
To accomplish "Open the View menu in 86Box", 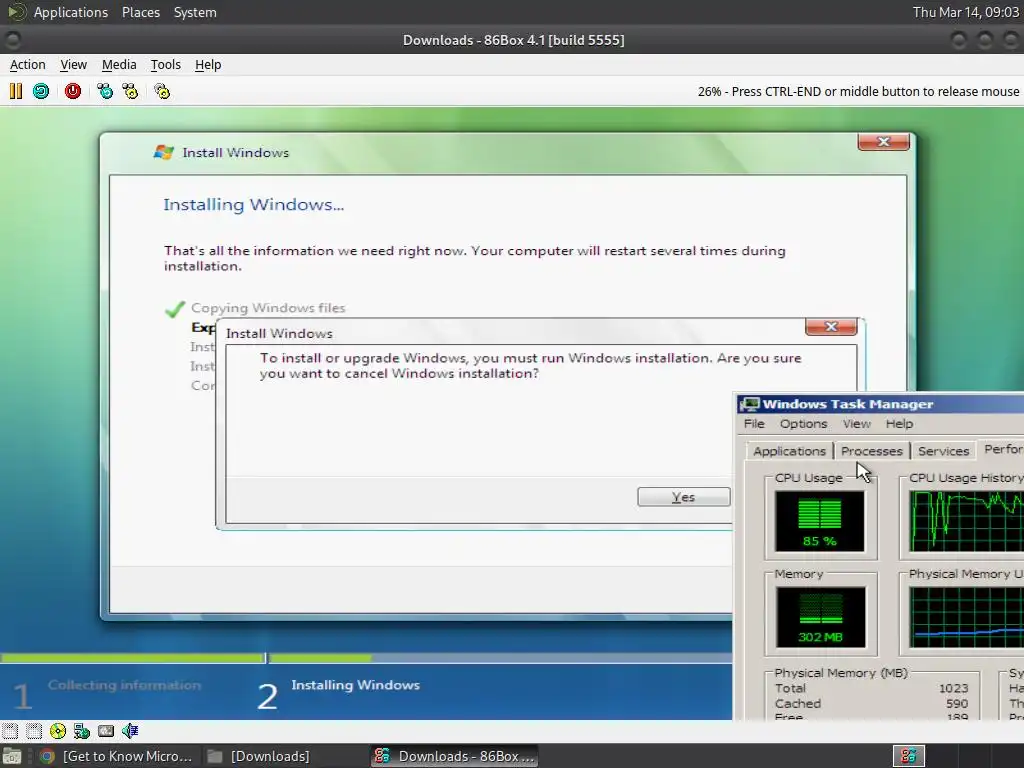I will tap(73, 65).
